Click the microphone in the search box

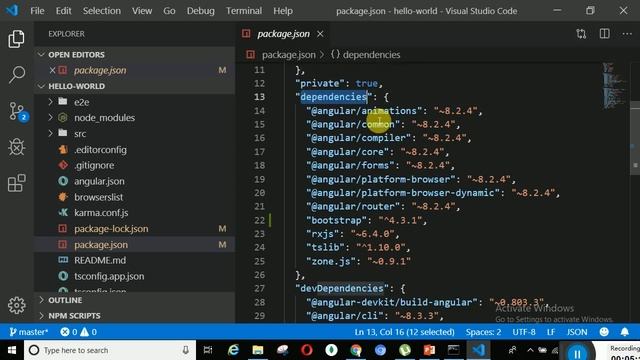click(x=185, y=350)
